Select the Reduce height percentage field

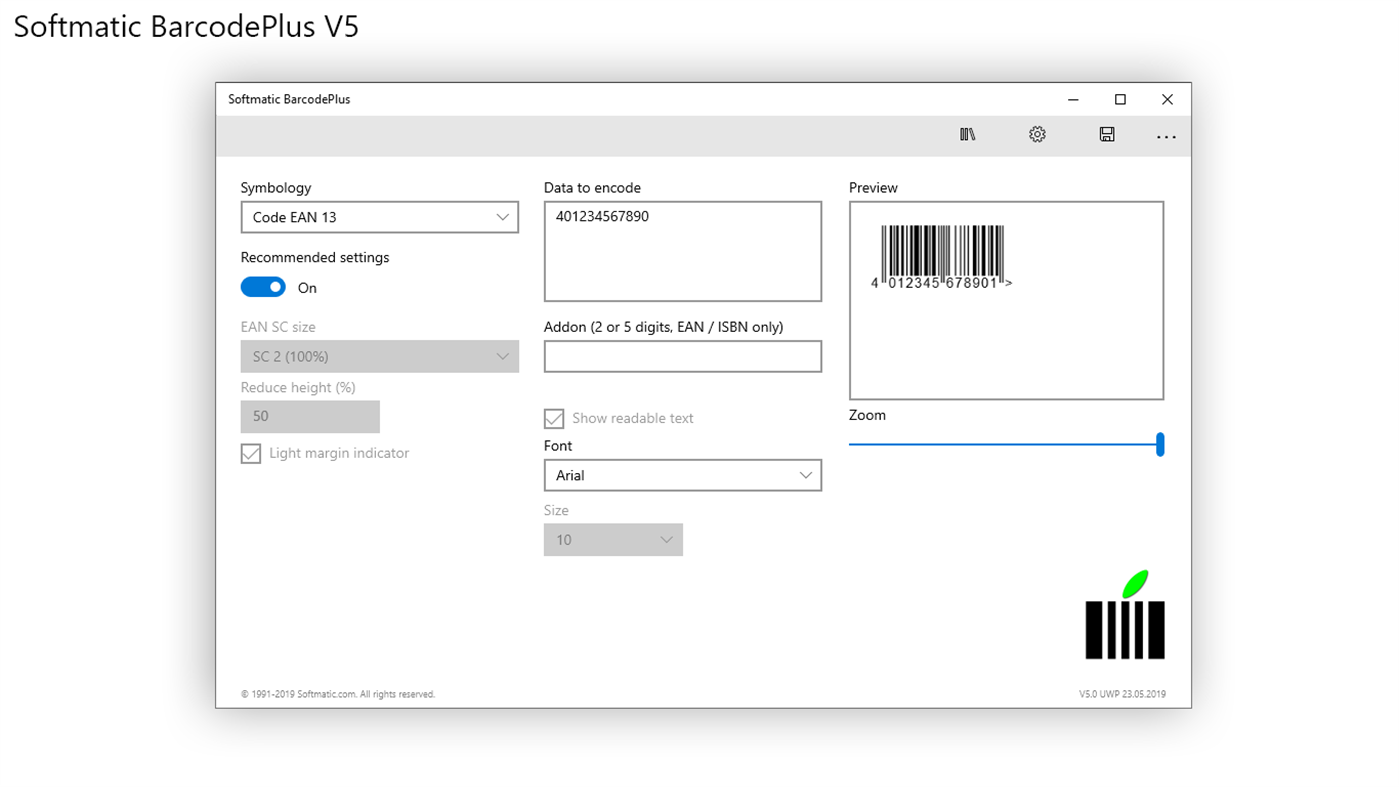coord(310,416)
